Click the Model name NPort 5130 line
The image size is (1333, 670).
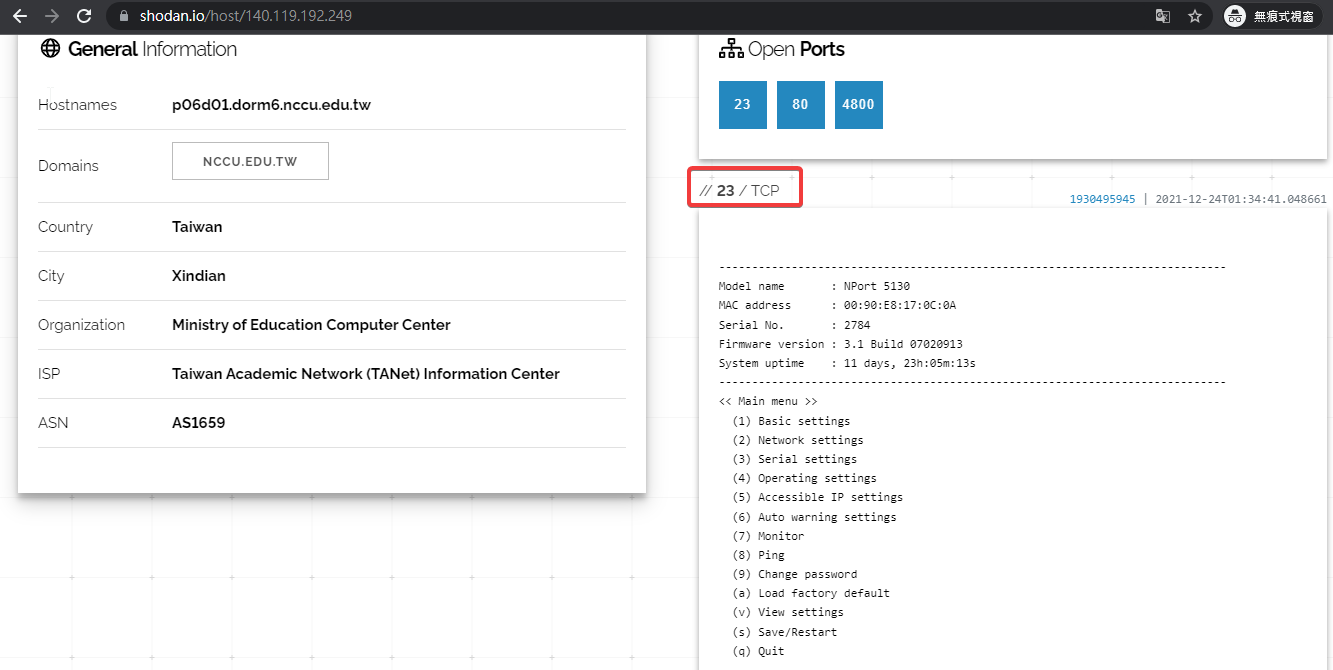tap(814, 286)
